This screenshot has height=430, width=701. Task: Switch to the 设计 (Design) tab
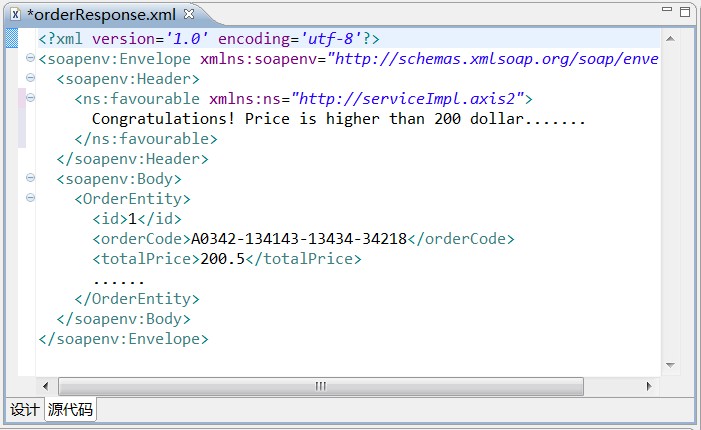pyautogui.click(x=25, y=409)
